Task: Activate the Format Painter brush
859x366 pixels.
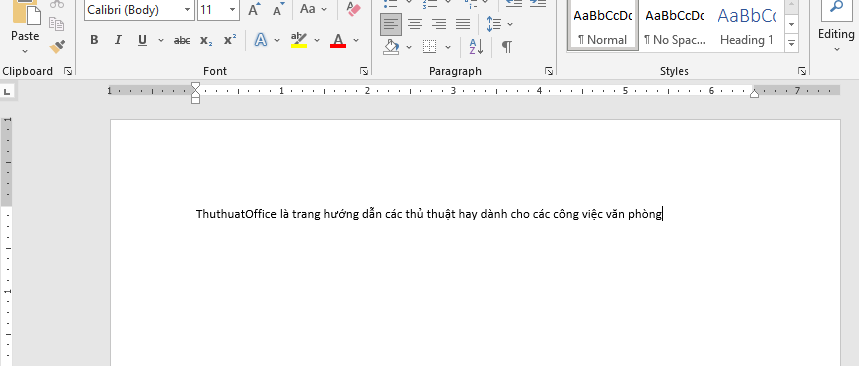Action: coord(57,47)
